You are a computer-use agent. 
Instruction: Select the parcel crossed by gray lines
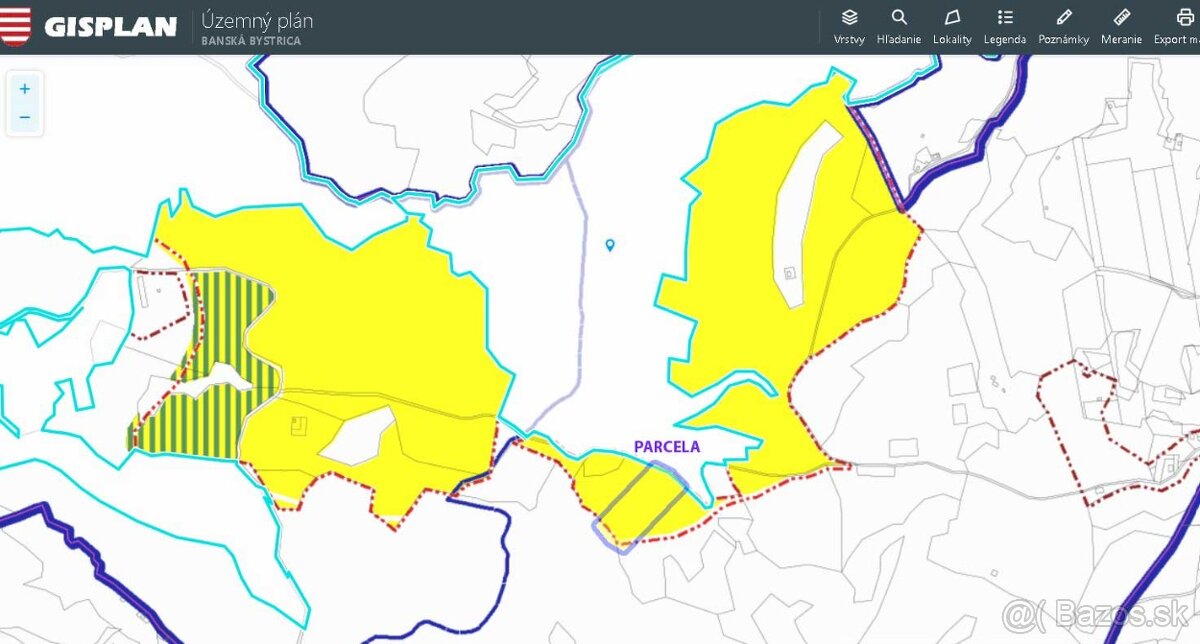[x=640, y=500]
